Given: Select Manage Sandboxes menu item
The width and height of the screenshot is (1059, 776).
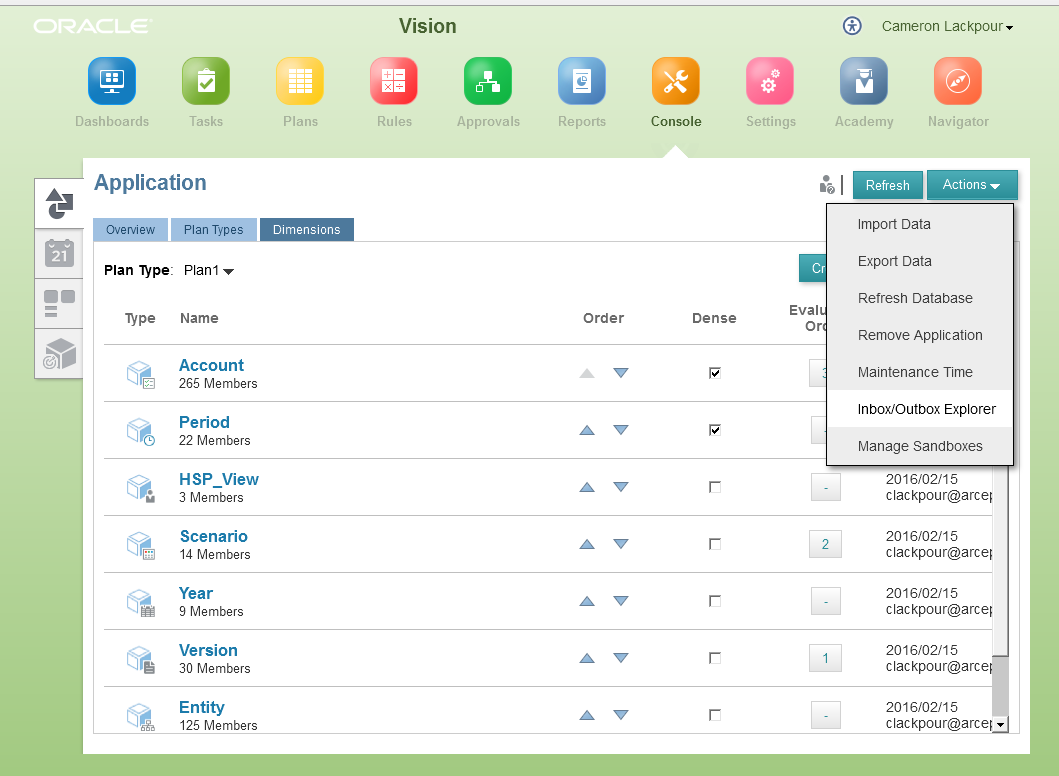Looking at the screenshot, I should tap(920, 446).
